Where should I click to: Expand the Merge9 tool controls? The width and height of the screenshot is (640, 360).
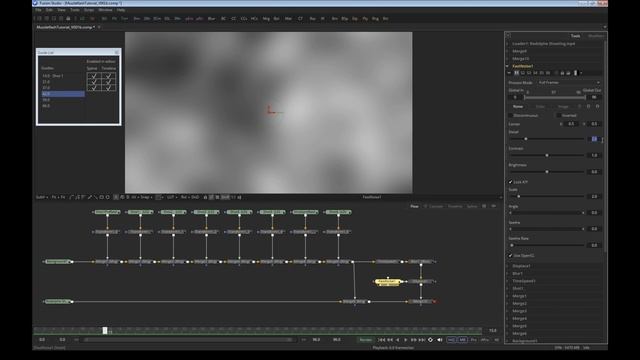[x=507, y=51]
